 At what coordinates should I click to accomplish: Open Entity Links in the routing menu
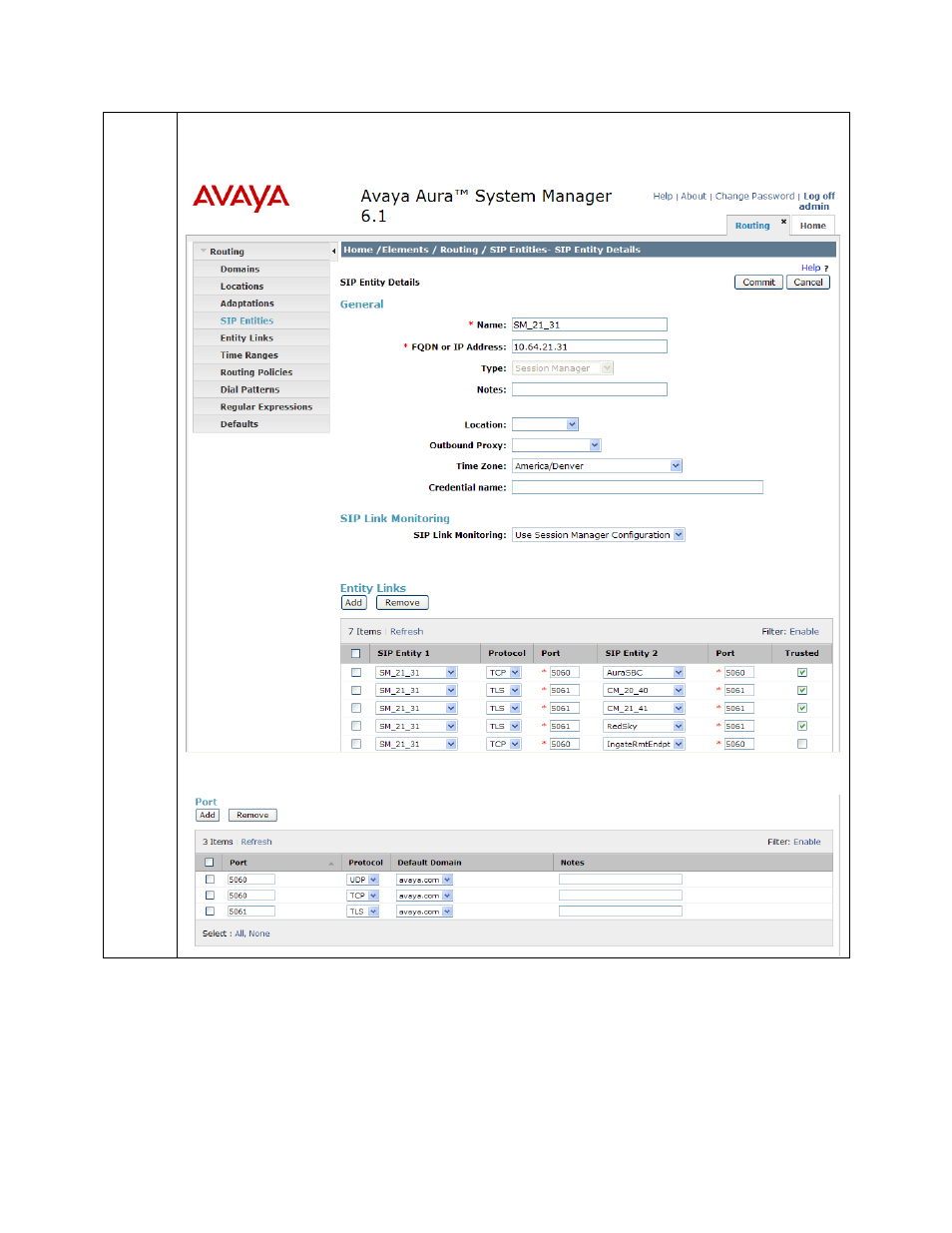[246, 338]
